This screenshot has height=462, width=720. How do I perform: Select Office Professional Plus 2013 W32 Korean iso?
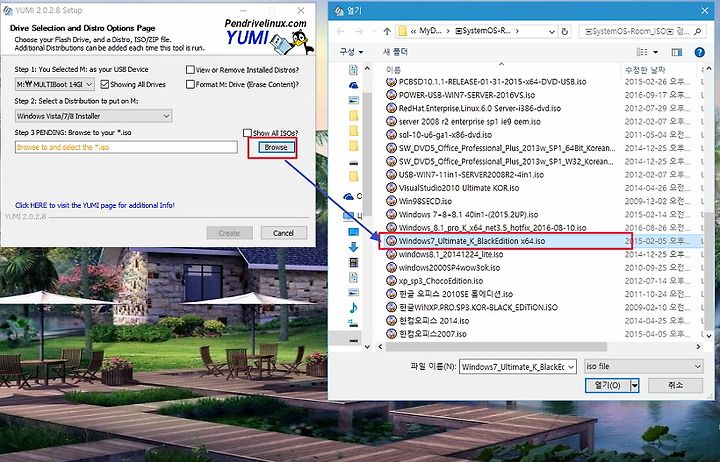[506, 162]
